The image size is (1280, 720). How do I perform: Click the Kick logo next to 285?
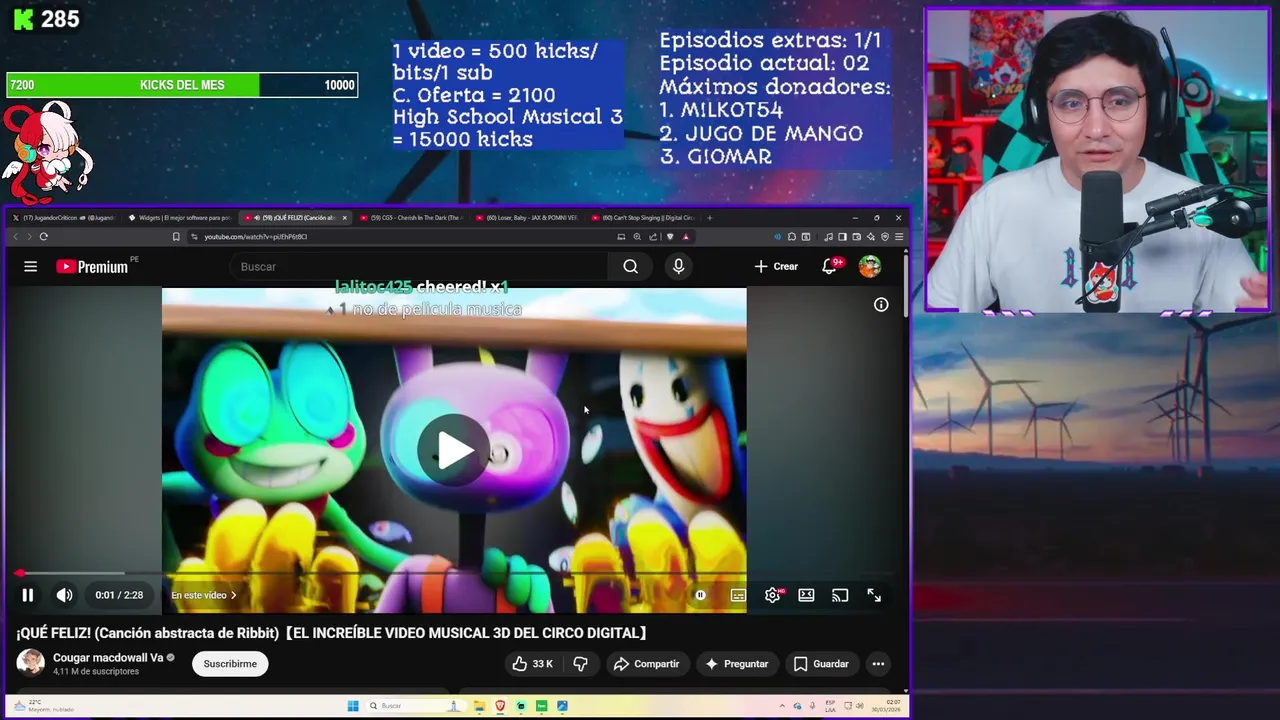(x=23, y=19)
